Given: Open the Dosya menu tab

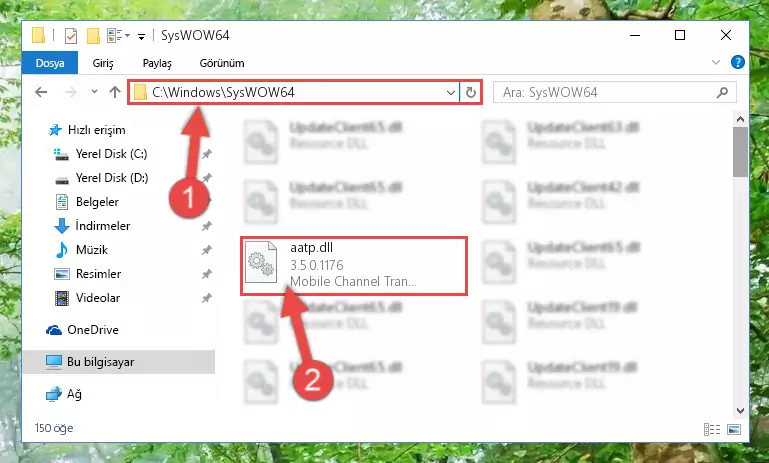Looking at the screenshot, I should coord(50,63).
